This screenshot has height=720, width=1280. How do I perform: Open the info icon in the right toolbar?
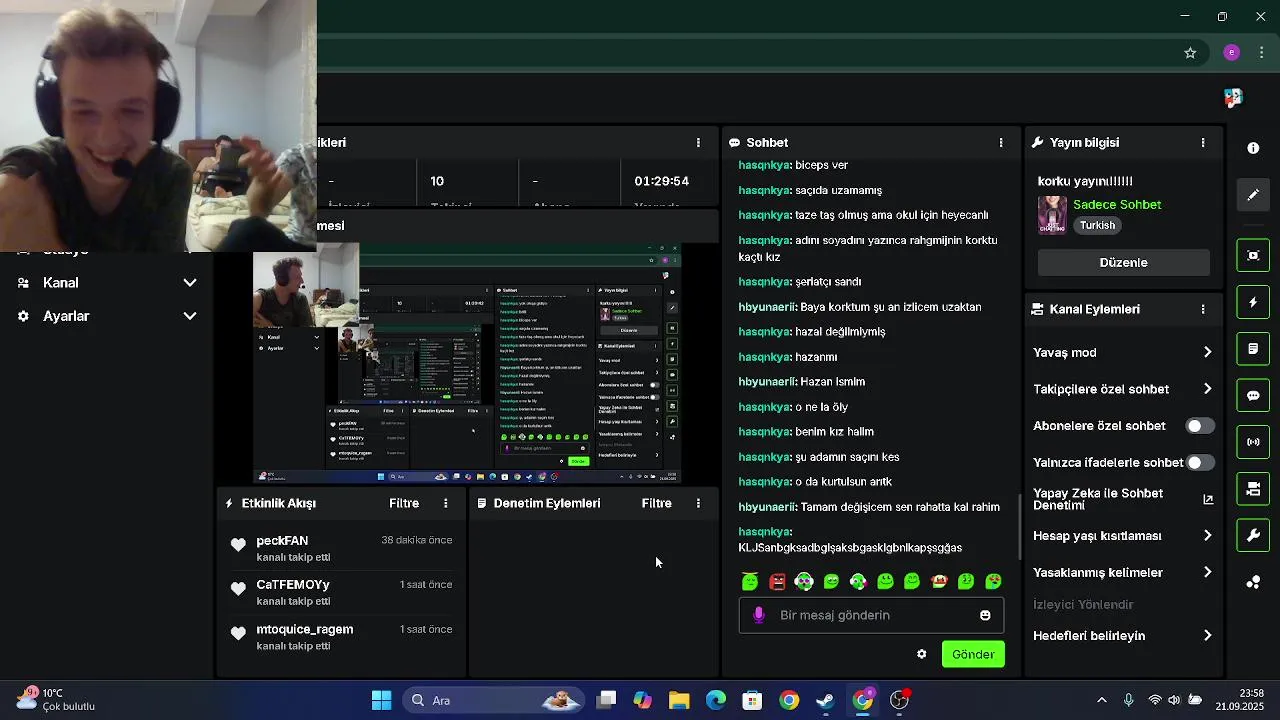click(x=1253, y=148)
